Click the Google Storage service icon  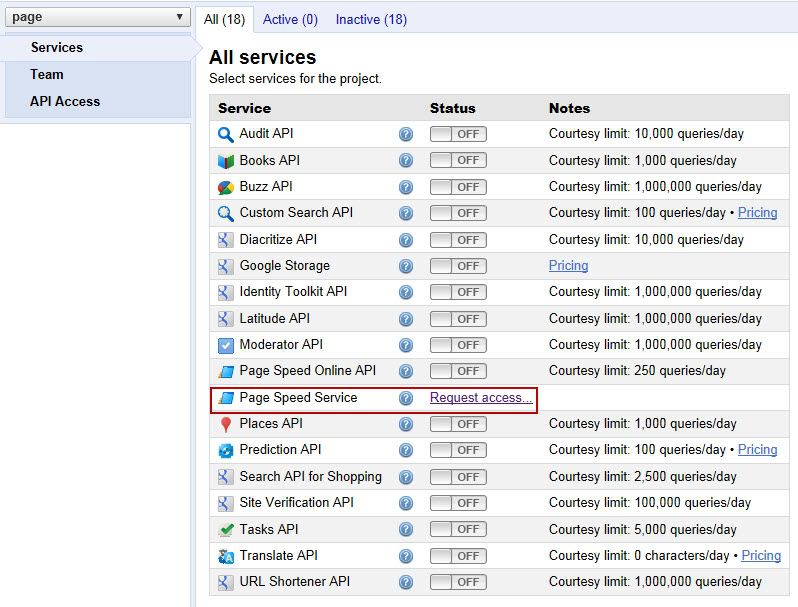point(225,266)
